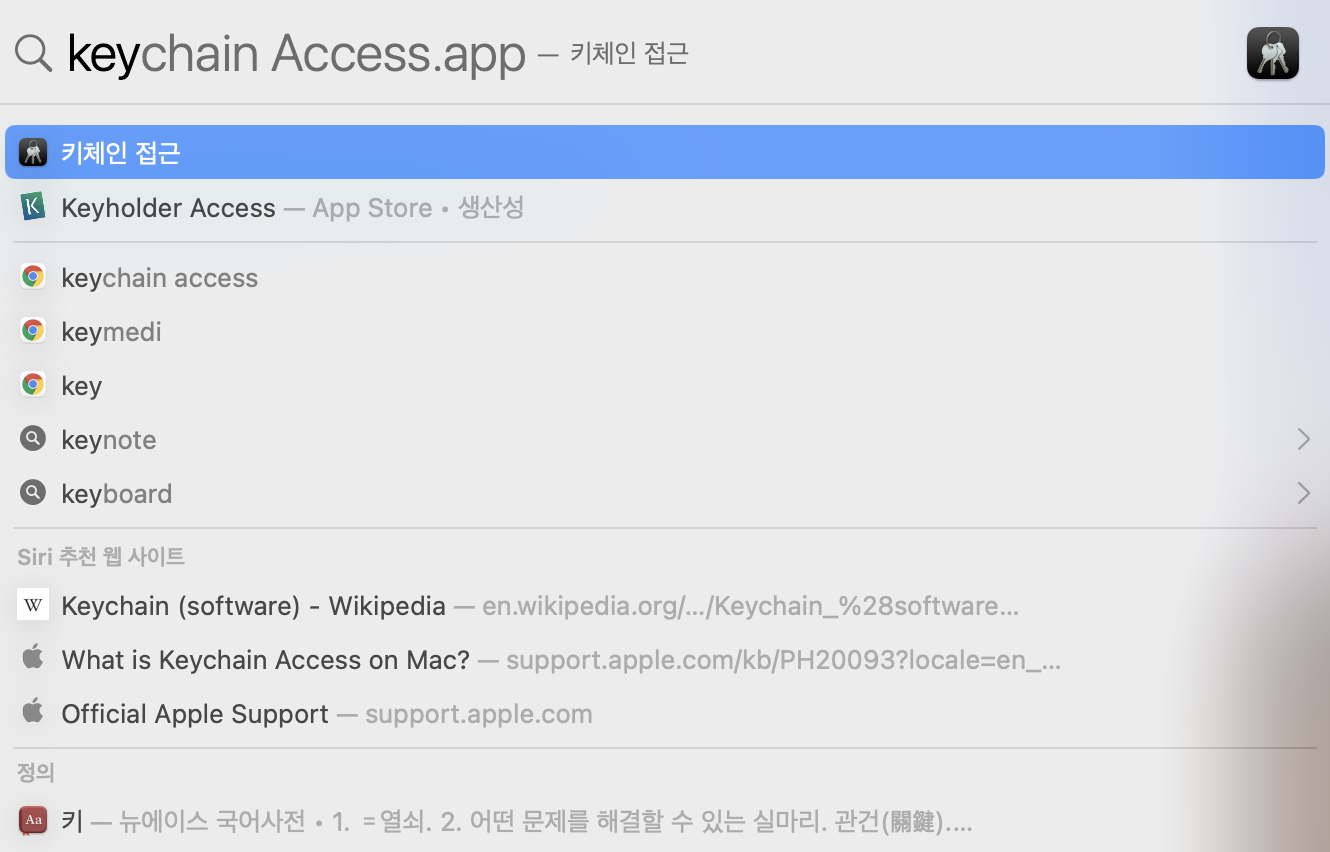Screen dimensions: 1330x852
Task: Click the Keyholder Access app icon
Action: pos(33,207)
